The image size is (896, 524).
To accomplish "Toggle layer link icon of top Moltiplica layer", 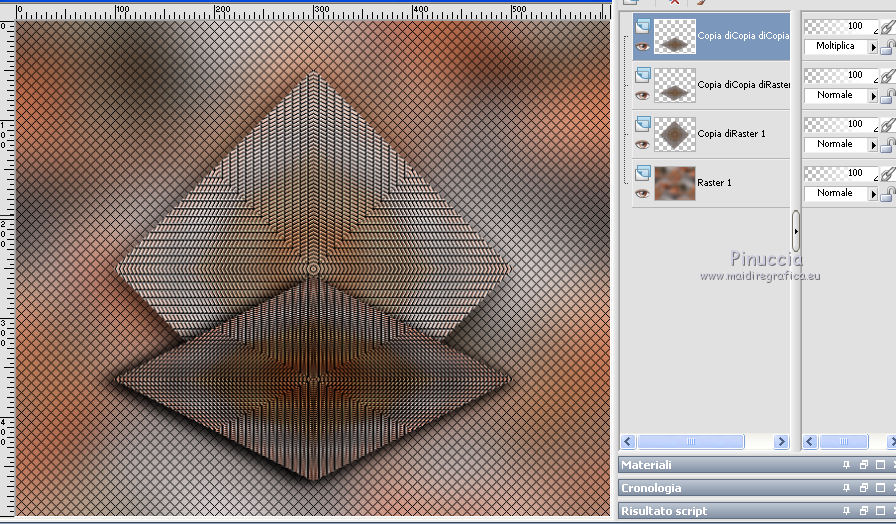I will click(887, 26).
